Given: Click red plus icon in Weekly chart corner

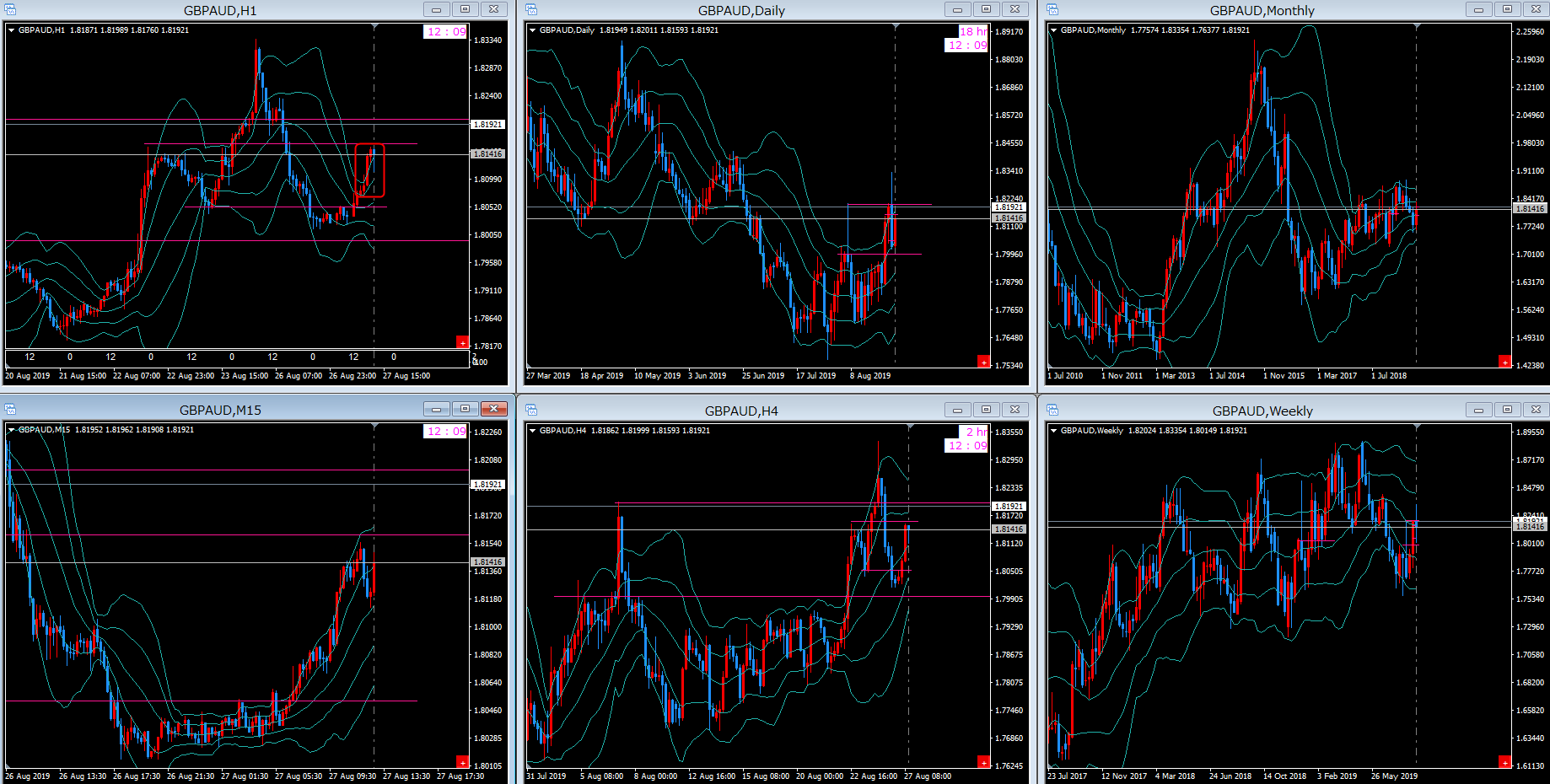Looking at the screenshot, I should point(1504,762).
